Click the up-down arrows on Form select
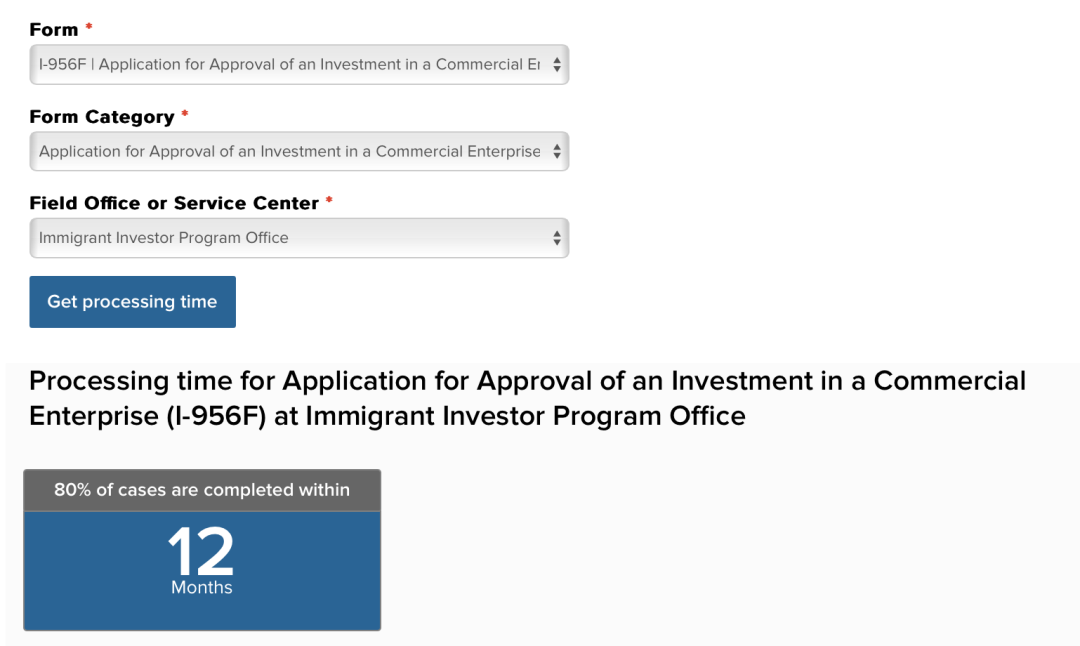Viewport: 1080px width, 646px height. [x=557, y=65]
